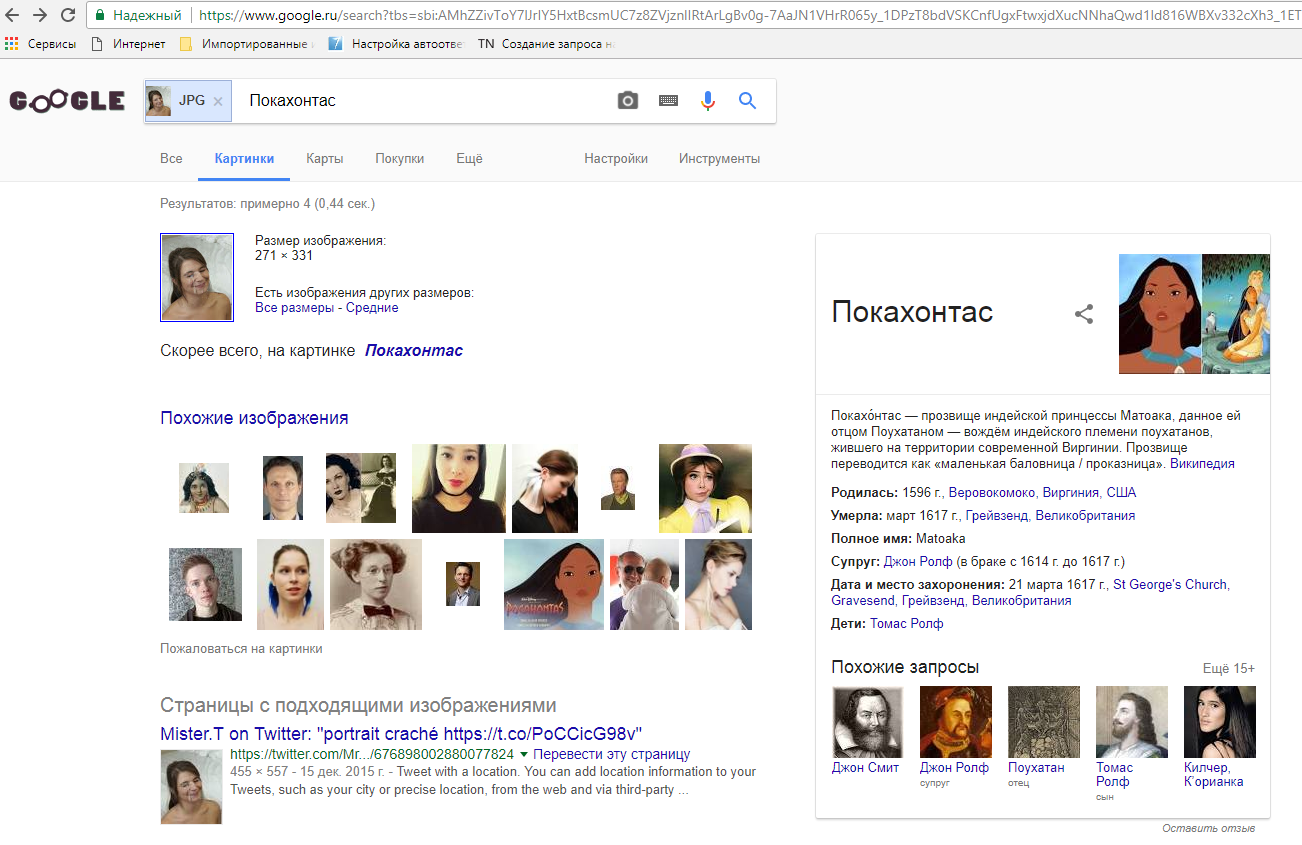Click the blue magnifier search button
The width and height of the screenshot is (1302, 845).
click(747, 101)
